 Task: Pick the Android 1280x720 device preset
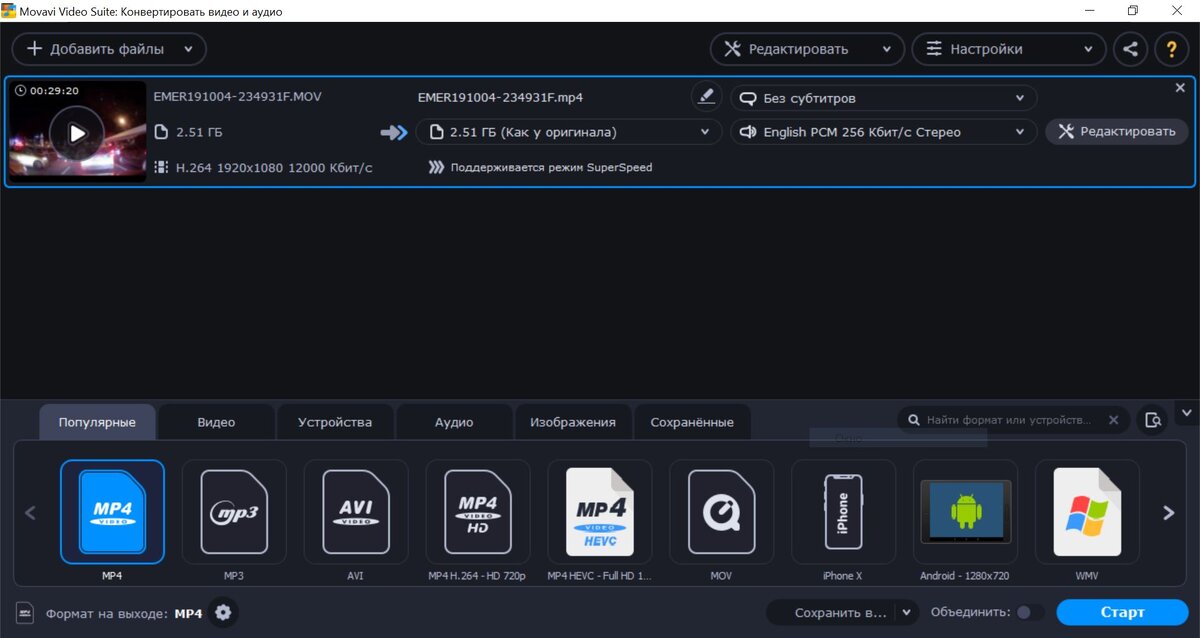(x=965, y=512)
